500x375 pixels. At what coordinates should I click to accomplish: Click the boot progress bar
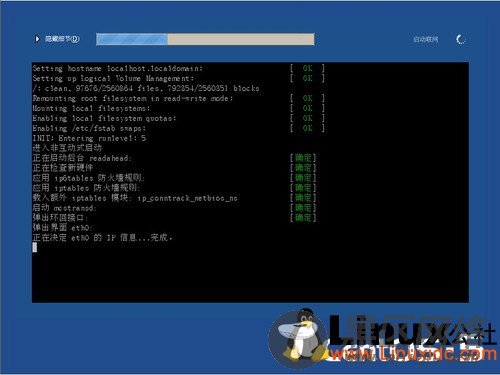pyautogui.click(x=205, y=39)
